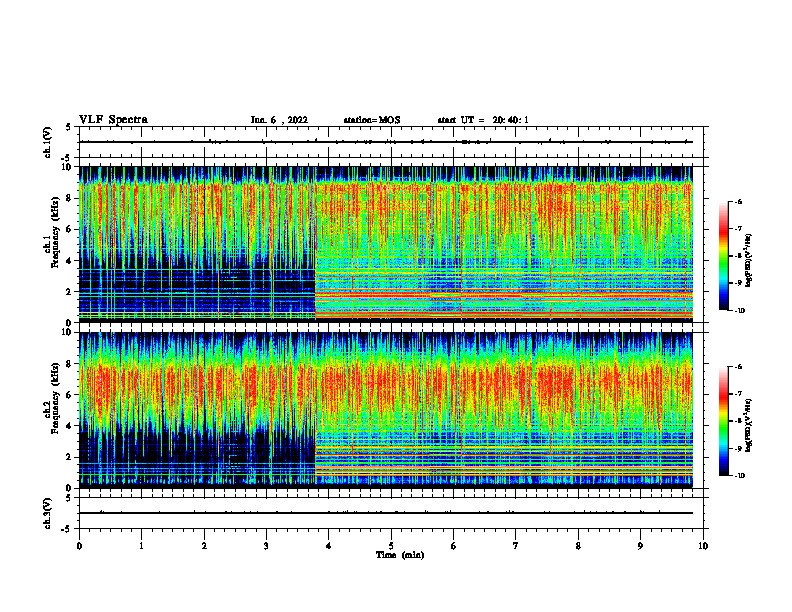Click the ch.1 spectrogram color scale bar
792x612 pixels.
pos(723,256)
